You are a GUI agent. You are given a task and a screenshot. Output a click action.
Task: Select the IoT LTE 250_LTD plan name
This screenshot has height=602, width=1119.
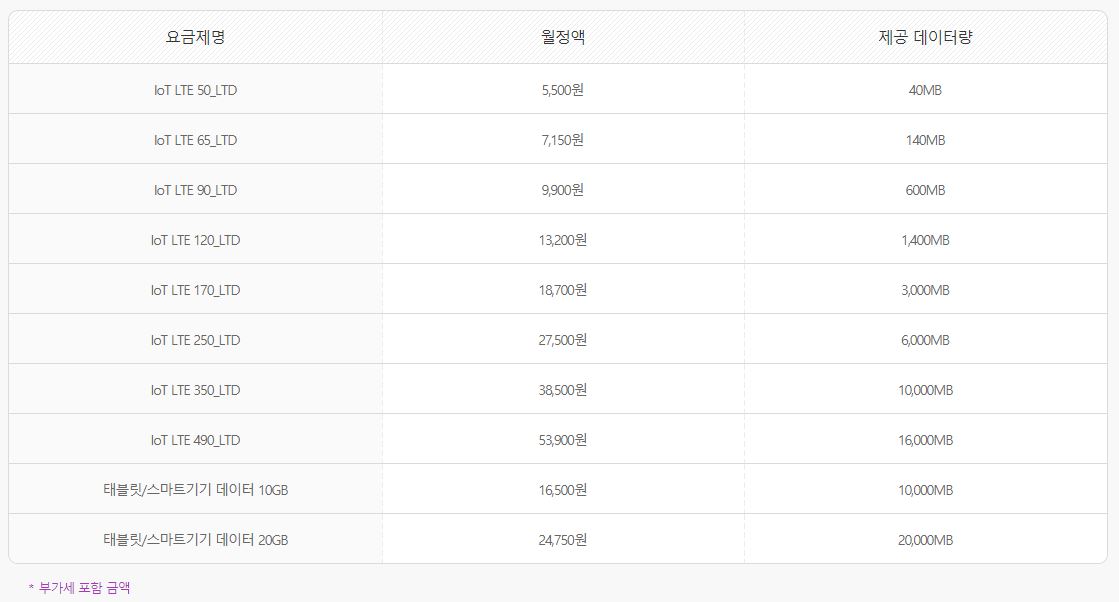coord(195,340)
